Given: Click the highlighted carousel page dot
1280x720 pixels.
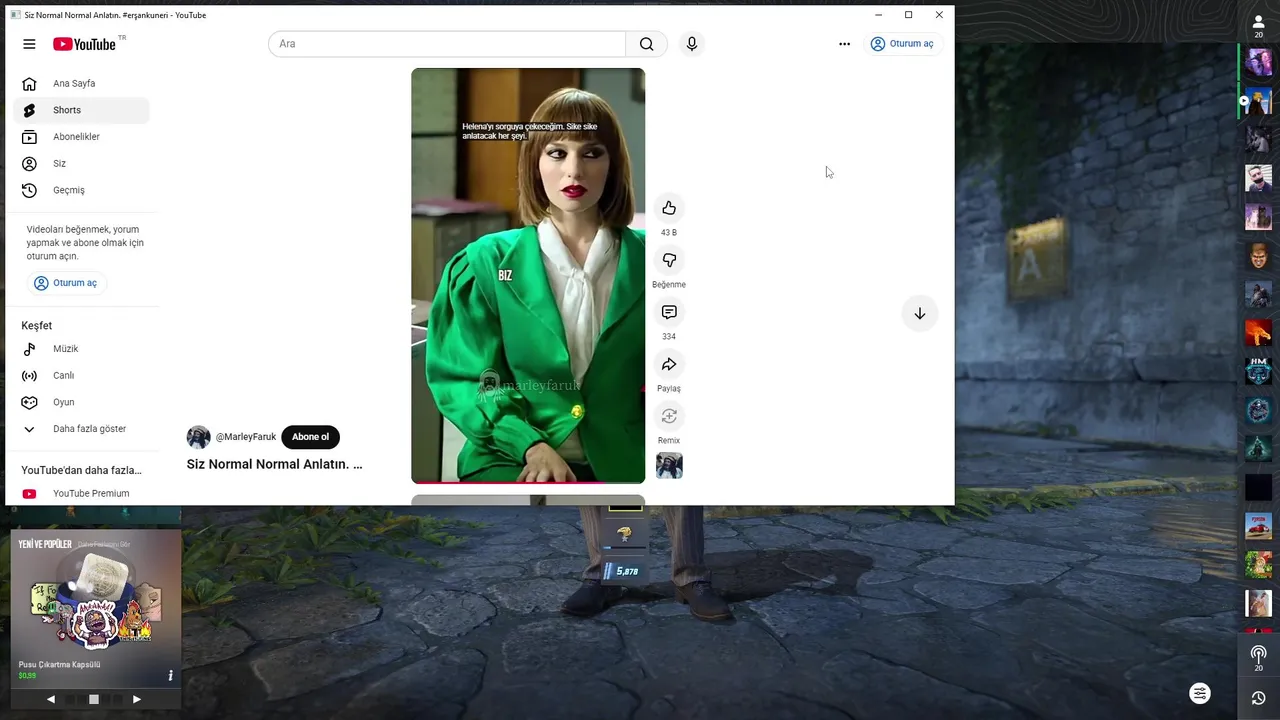Looking at the screenshot, I should pos(94,699).
